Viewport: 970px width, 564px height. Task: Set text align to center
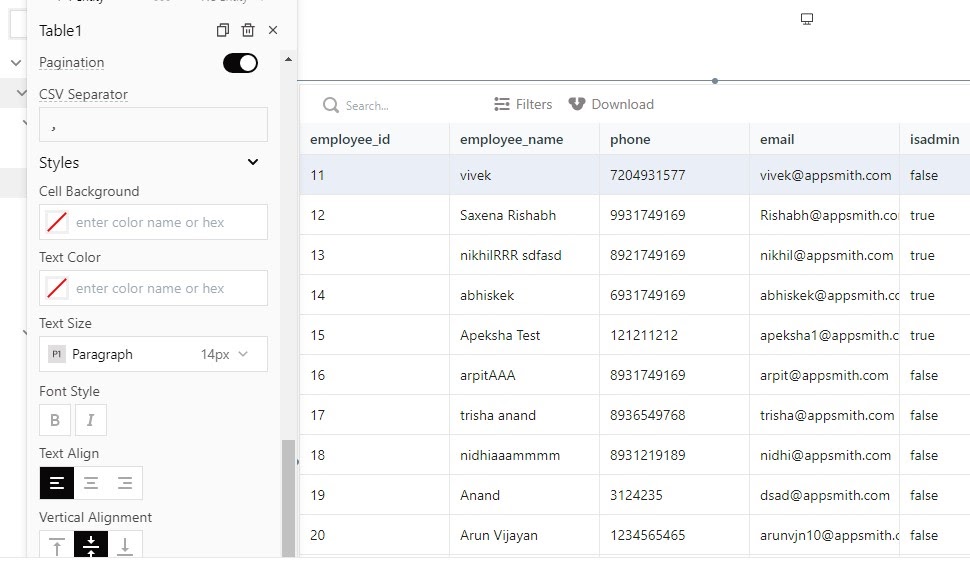click(91, 483)
